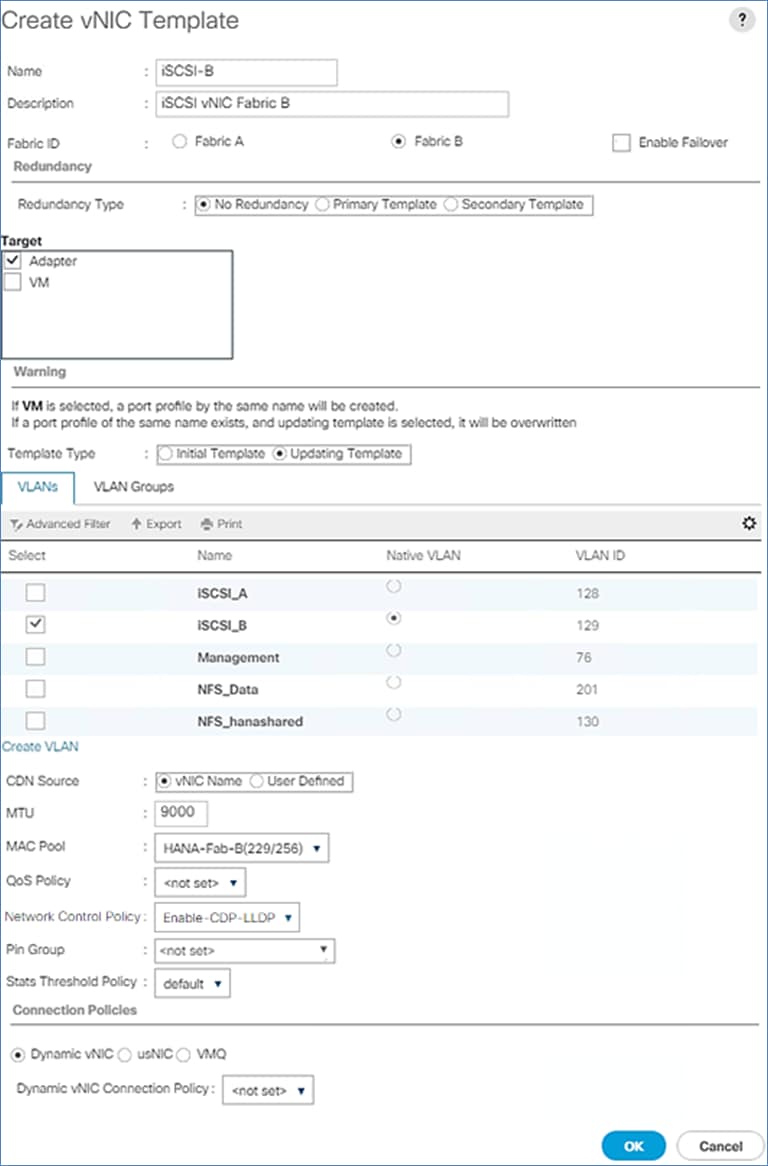This screenshot has width=768, height=1166.
Task: Click the MTU input field
Action: coord(181,813)
